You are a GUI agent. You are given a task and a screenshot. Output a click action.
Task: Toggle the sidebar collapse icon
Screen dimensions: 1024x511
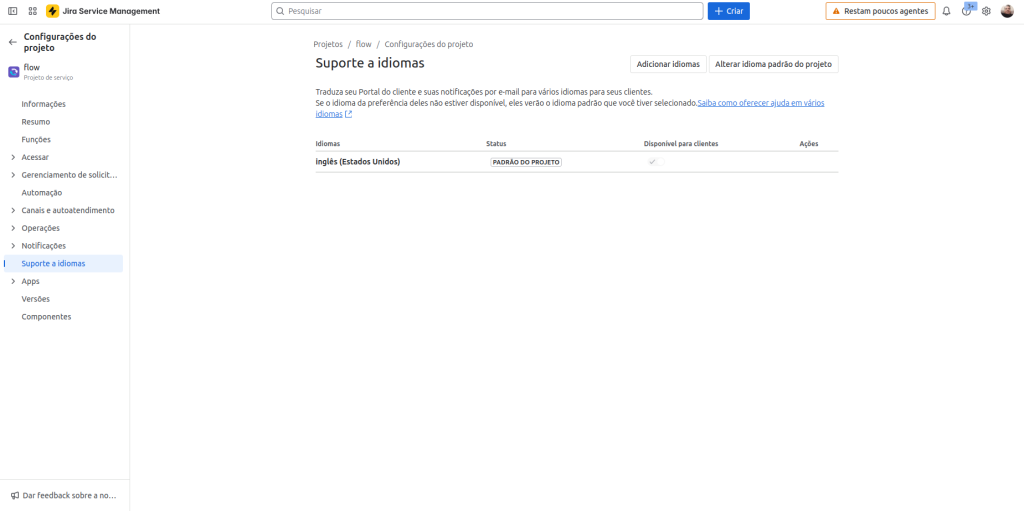13,11
